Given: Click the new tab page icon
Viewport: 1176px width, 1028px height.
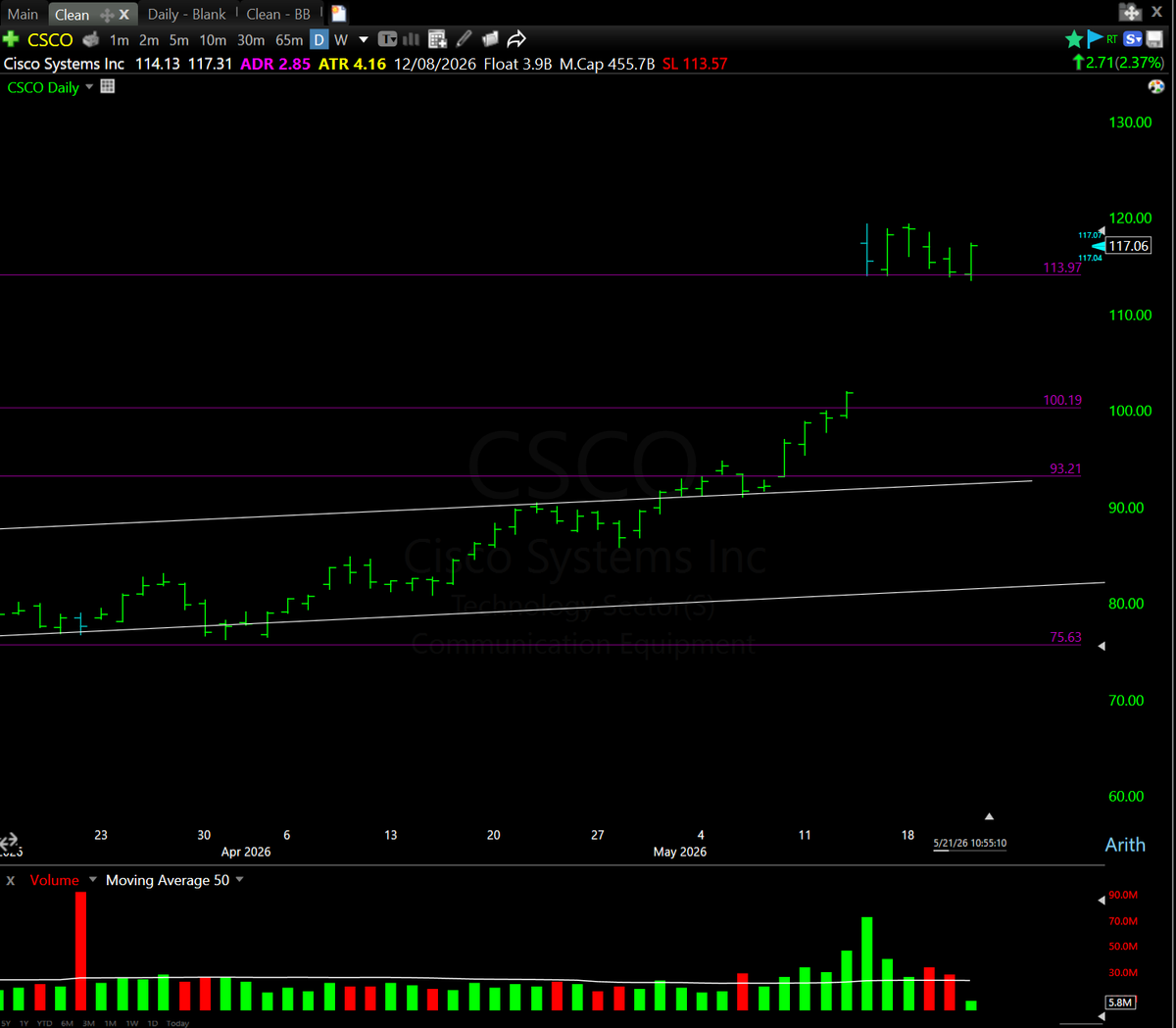Looking at the screenshot, I should (x=338, y=14).
